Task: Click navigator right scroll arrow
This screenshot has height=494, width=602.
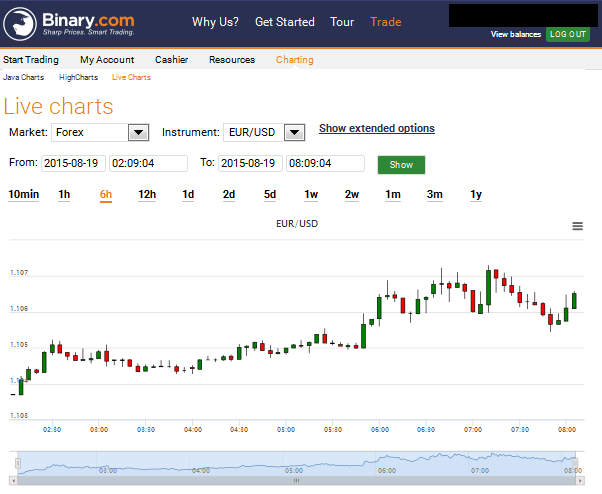Action: coord(580,480)
